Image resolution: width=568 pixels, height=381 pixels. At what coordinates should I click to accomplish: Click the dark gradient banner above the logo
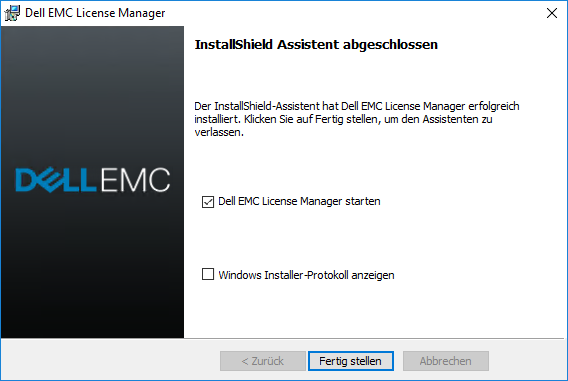point(92,91)
